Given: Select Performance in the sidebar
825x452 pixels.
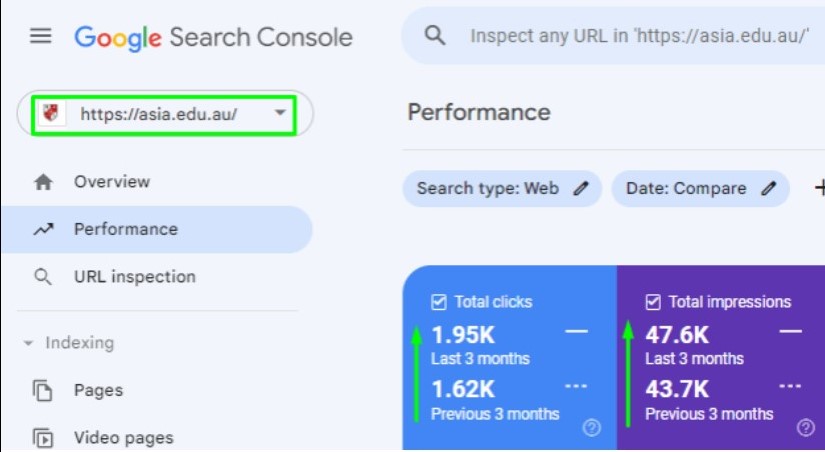Looking at the screenshot, I should point(125,229).
